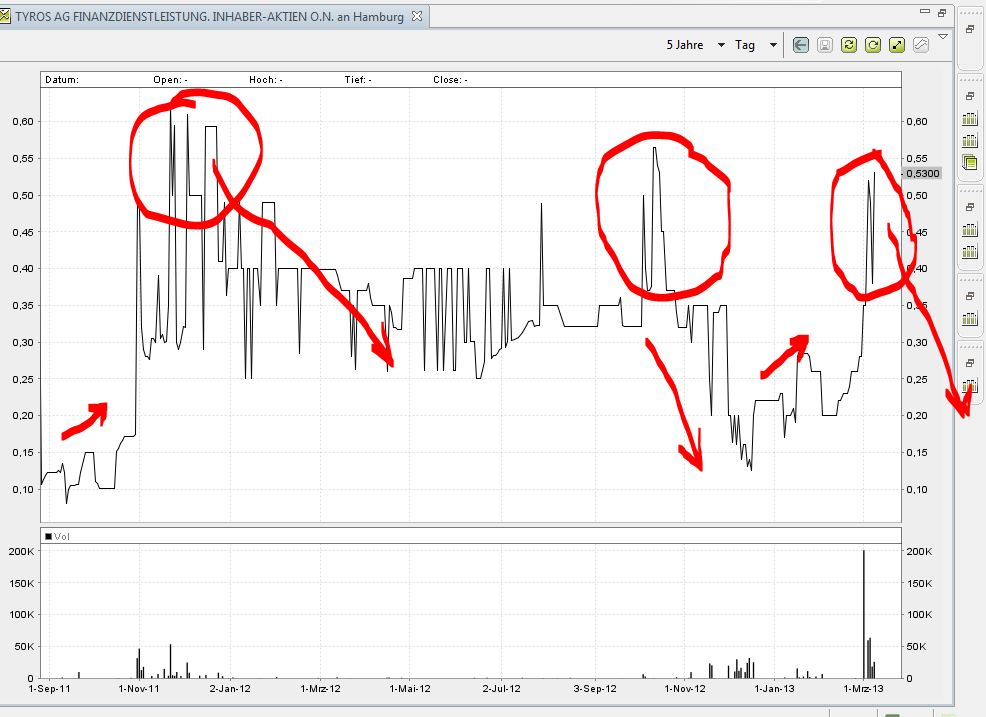Click the 2-Jan-12 date axis label
Screen dimensions: 986x717
coord(230,689)
